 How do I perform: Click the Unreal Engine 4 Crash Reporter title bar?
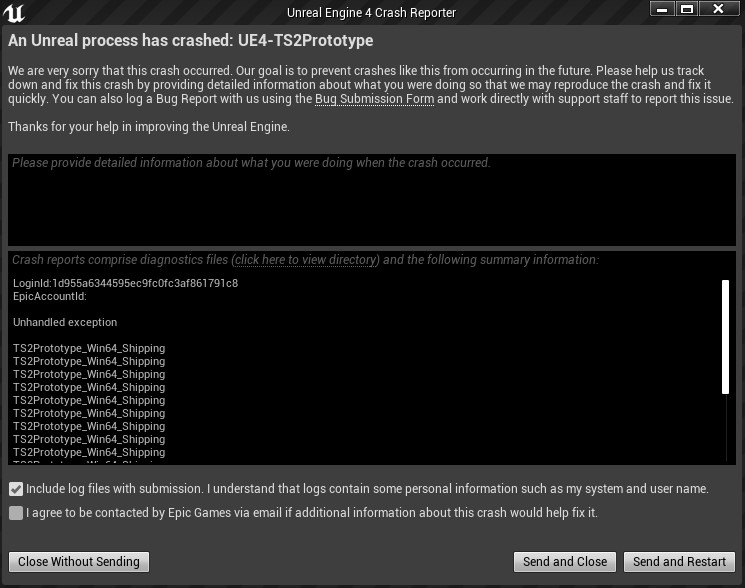(371, 13)
